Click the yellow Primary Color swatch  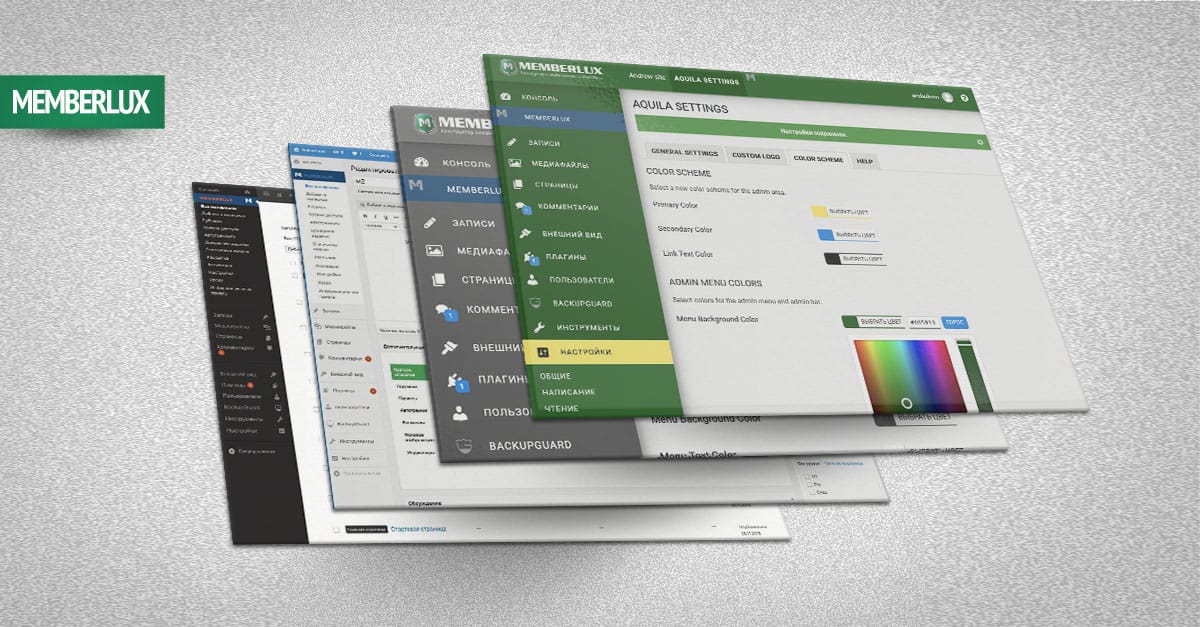(x=818, y=212)
